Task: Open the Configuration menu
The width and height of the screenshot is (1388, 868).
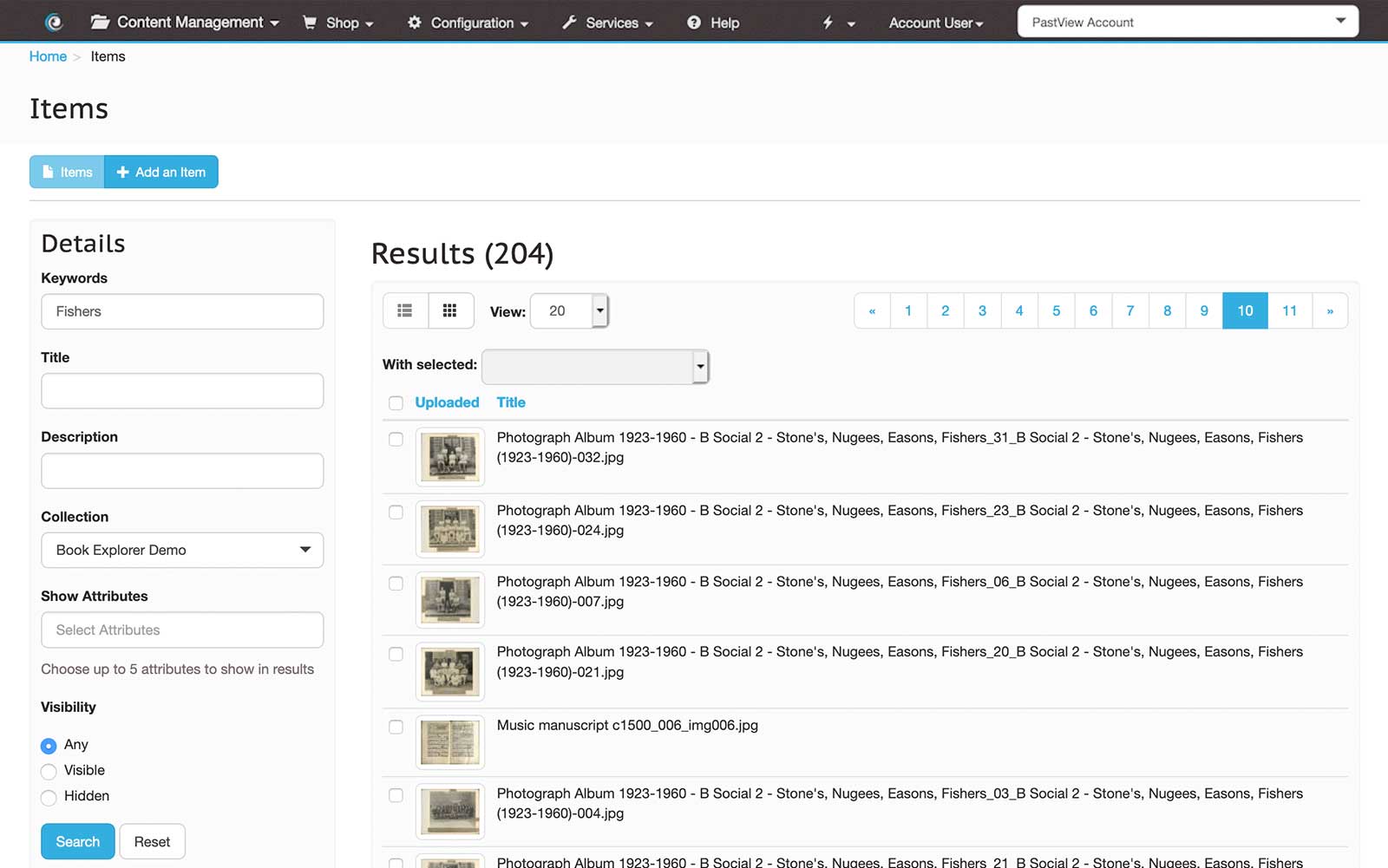Action: [x=468, y=23]
